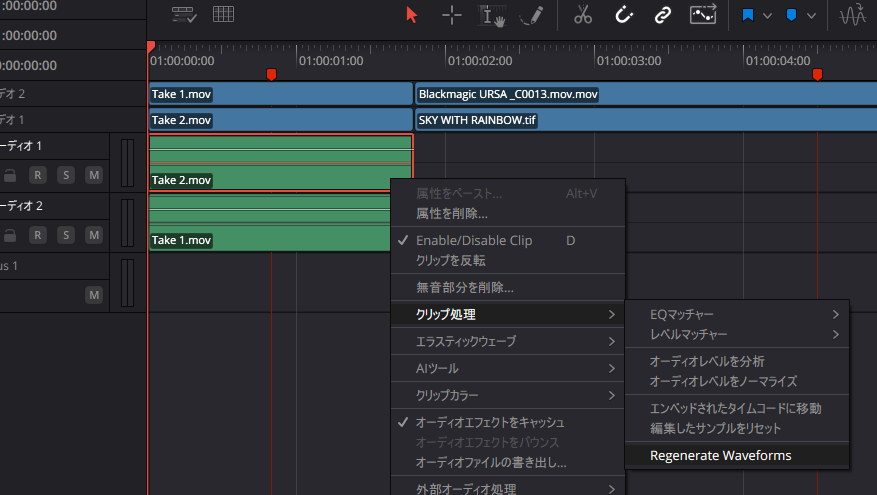Toggle the chain link selection icon
The width and height of the screenshot is (877, 495).
(662, 15)
